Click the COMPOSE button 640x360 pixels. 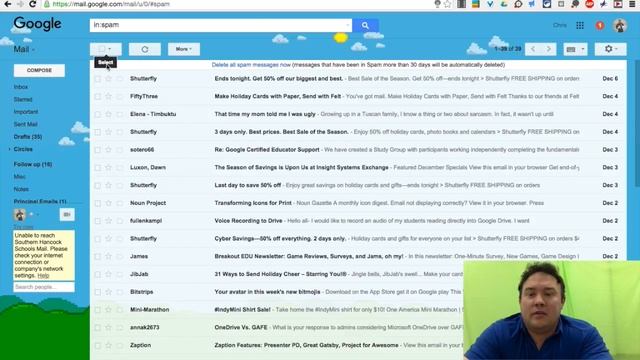(39, 70)
